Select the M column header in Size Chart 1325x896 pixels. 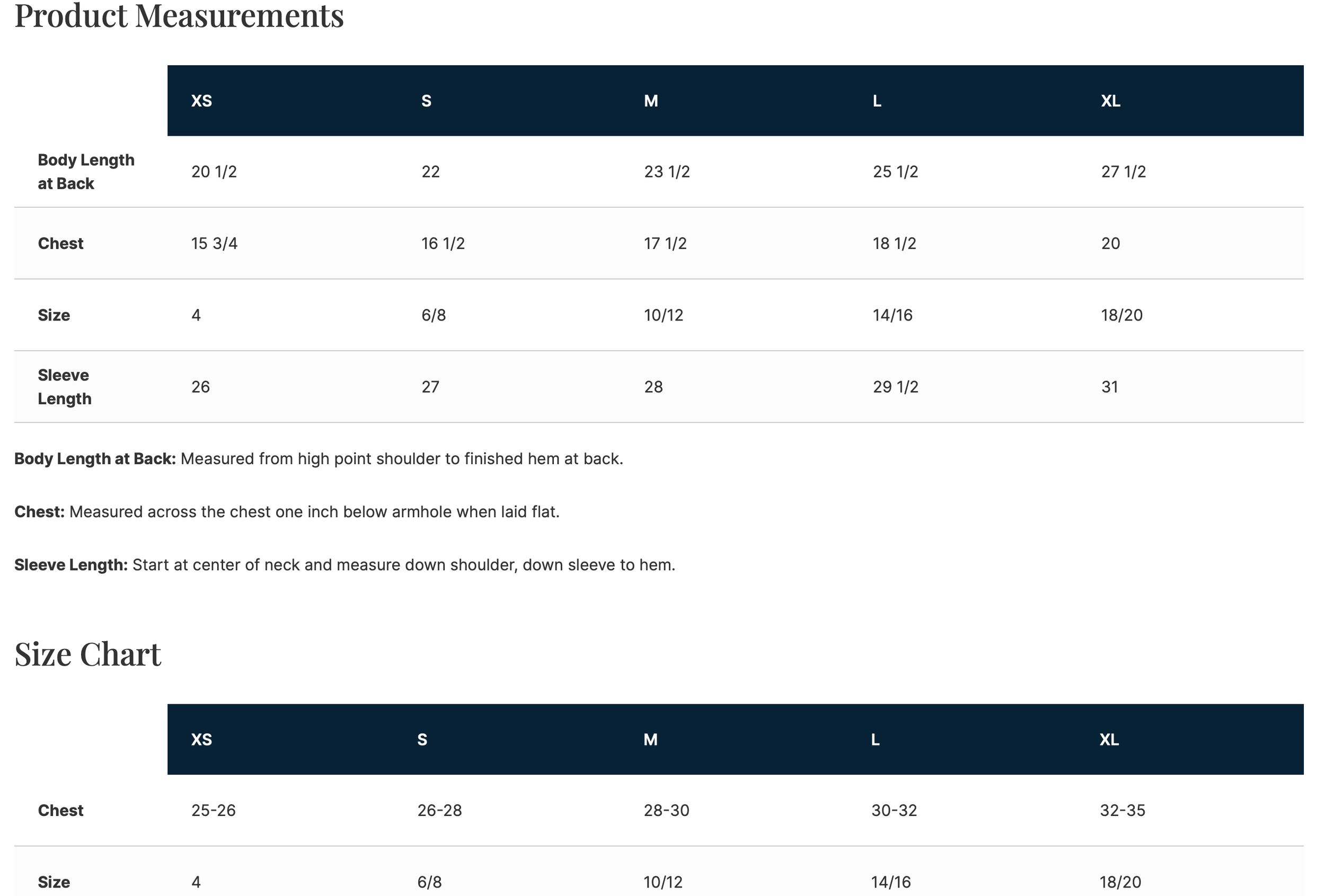coord(650,739)
